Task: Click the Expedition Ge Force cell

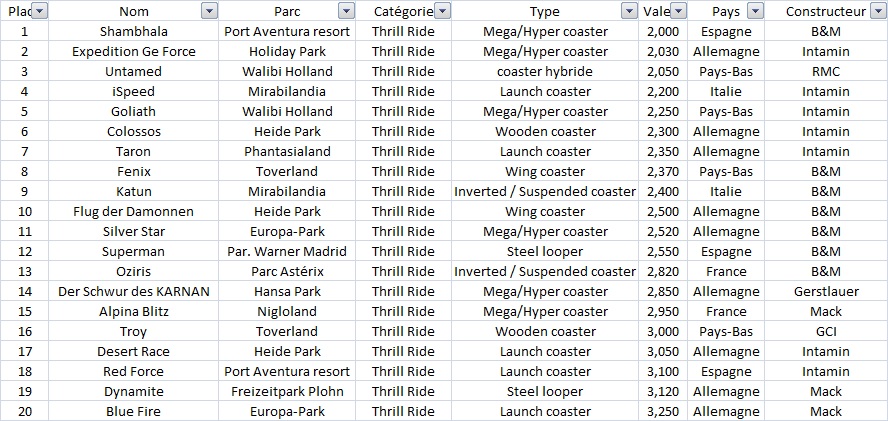Action: [x=134, y=52]
